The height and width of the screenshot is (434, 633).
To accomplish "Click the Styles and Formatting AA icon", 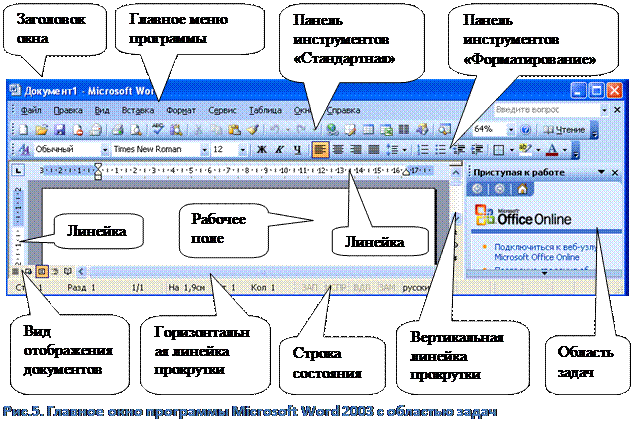I will (x=24, y=149).
